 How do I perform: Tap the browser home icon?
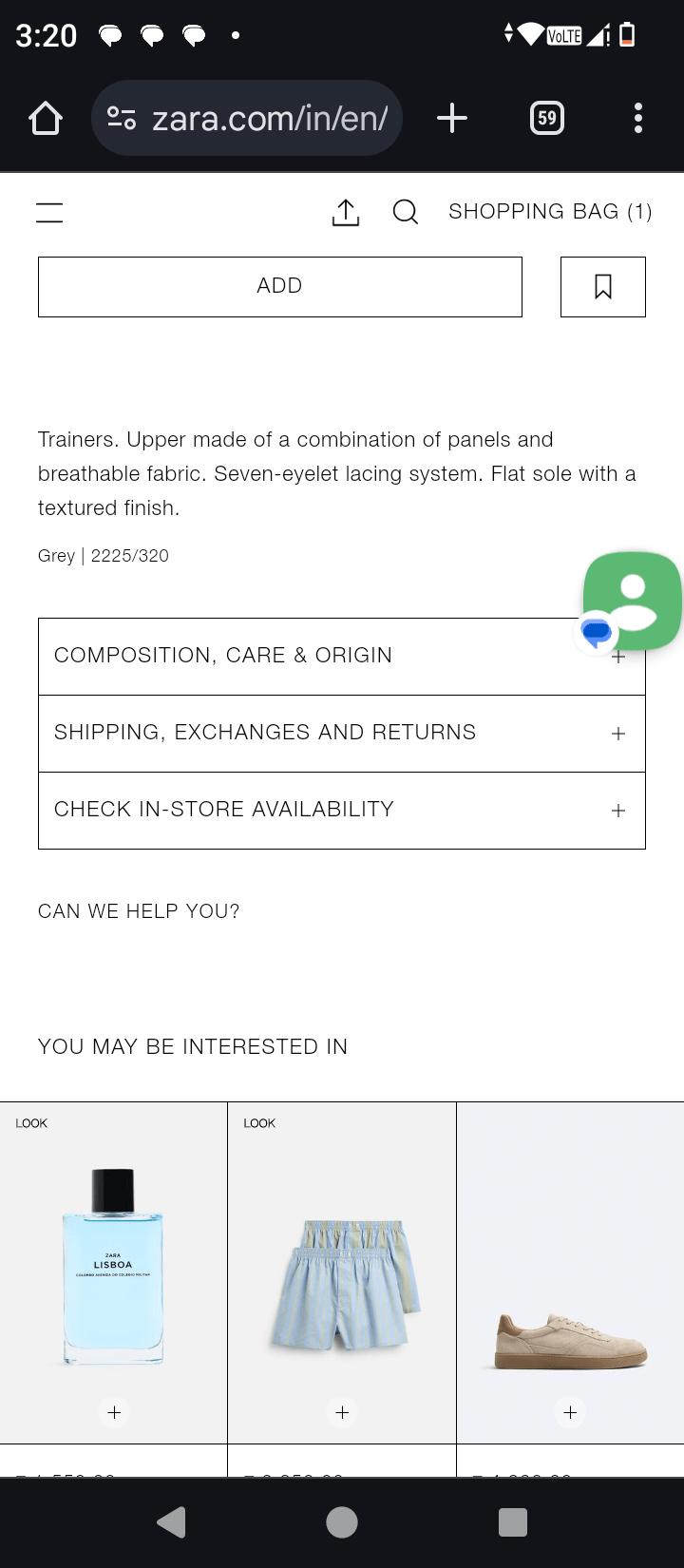(x=46, y=119)
